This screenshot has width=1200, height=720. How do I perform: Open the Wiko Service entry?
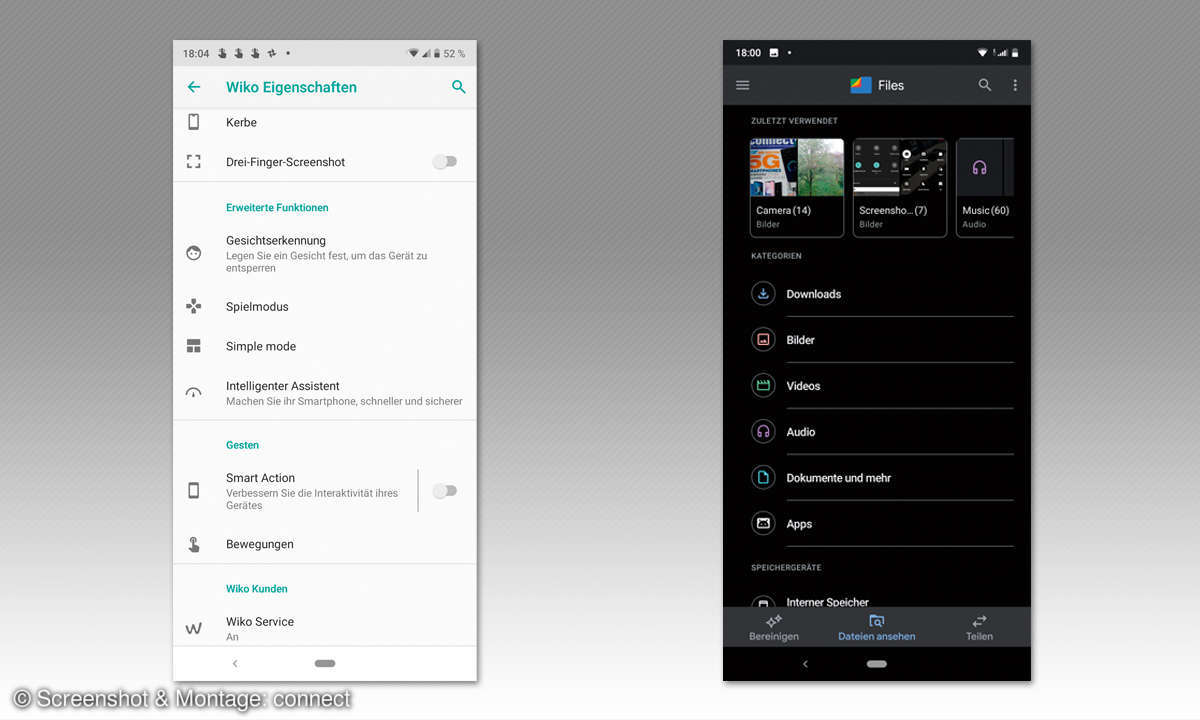click(x=325, y=628)
